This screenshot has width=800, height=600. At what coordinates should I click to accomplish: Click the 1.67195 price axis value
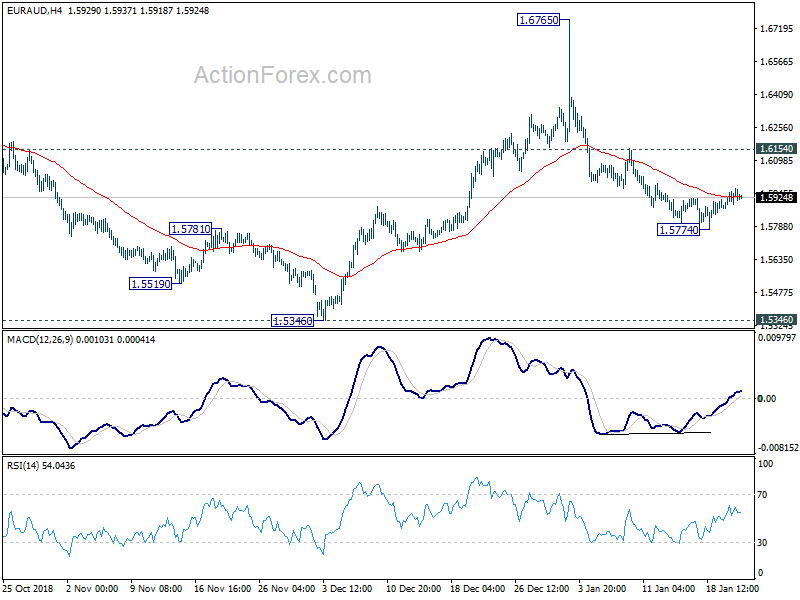point(777,29)
